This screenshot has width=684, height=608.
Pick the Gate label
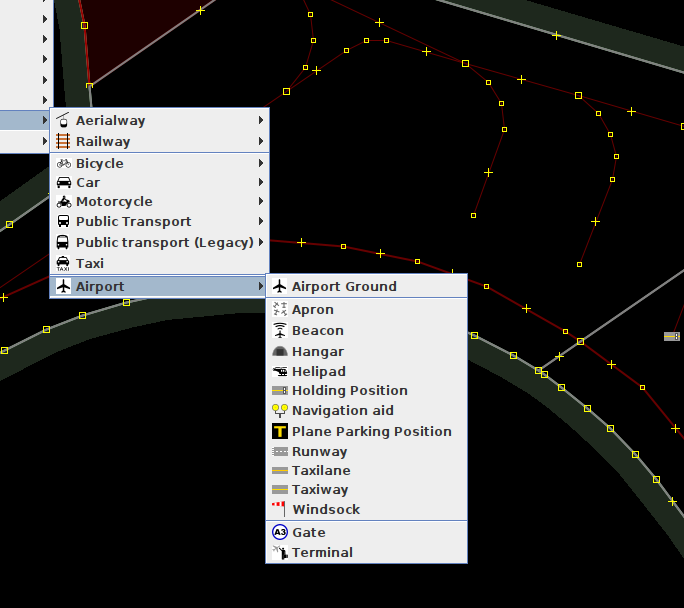pyautogui.click(x=309, y=533)
